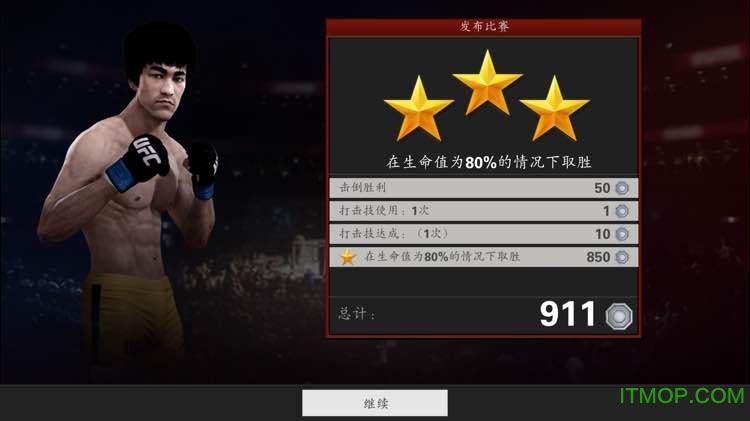Click the large coin icon next to 911
Image resolution: width=750 pixels, height=421 pixels.
click(x=618, y=316)
